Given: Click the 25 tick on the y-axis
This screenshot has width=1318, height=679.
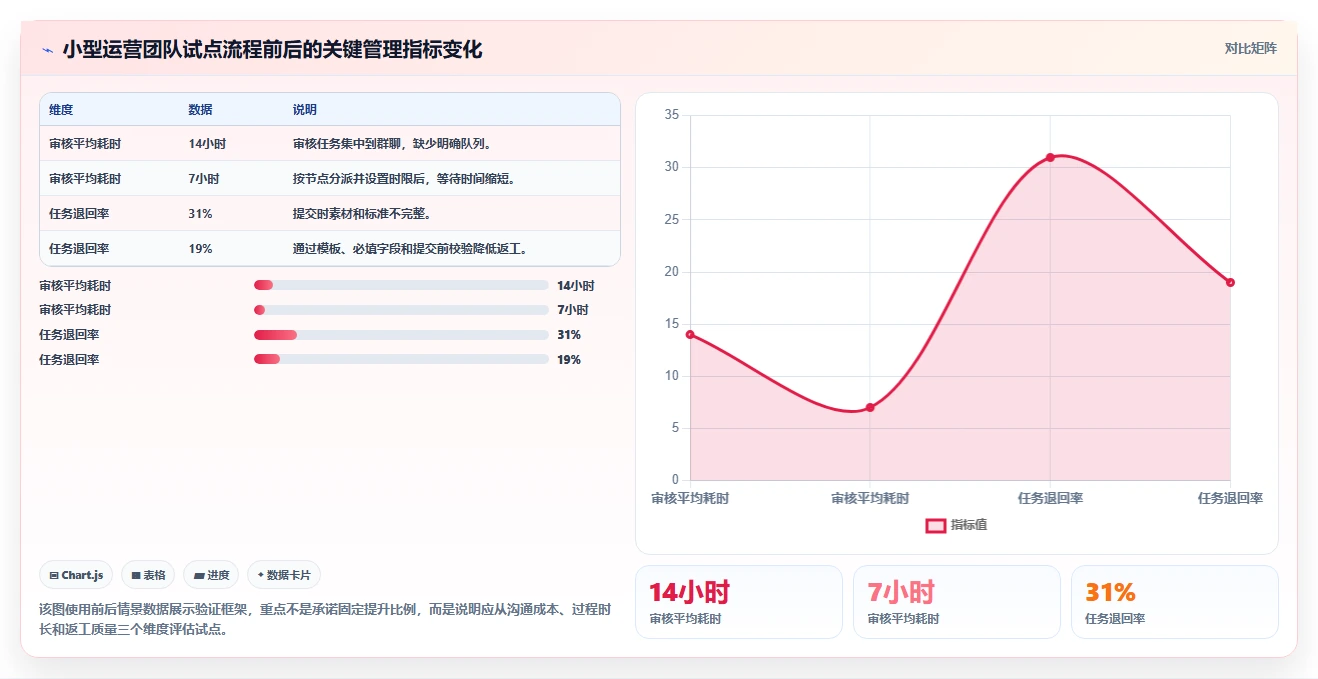Looking at the screenshot, I should 672,219.
